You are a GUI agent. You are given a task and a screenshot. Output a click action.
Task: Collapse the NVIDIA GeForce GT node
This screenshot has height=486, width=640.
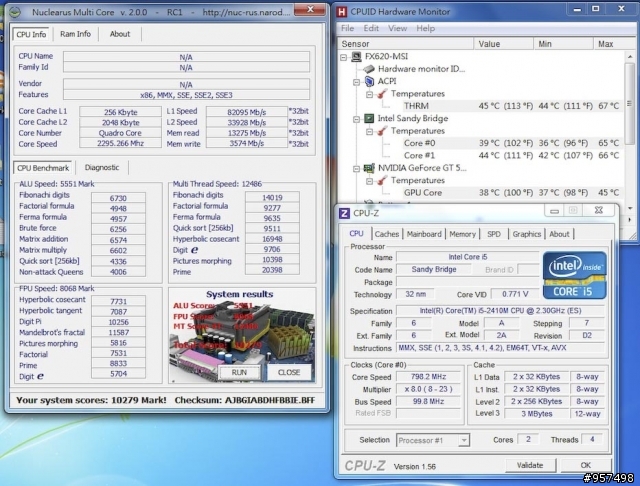[x=356, y=169]
